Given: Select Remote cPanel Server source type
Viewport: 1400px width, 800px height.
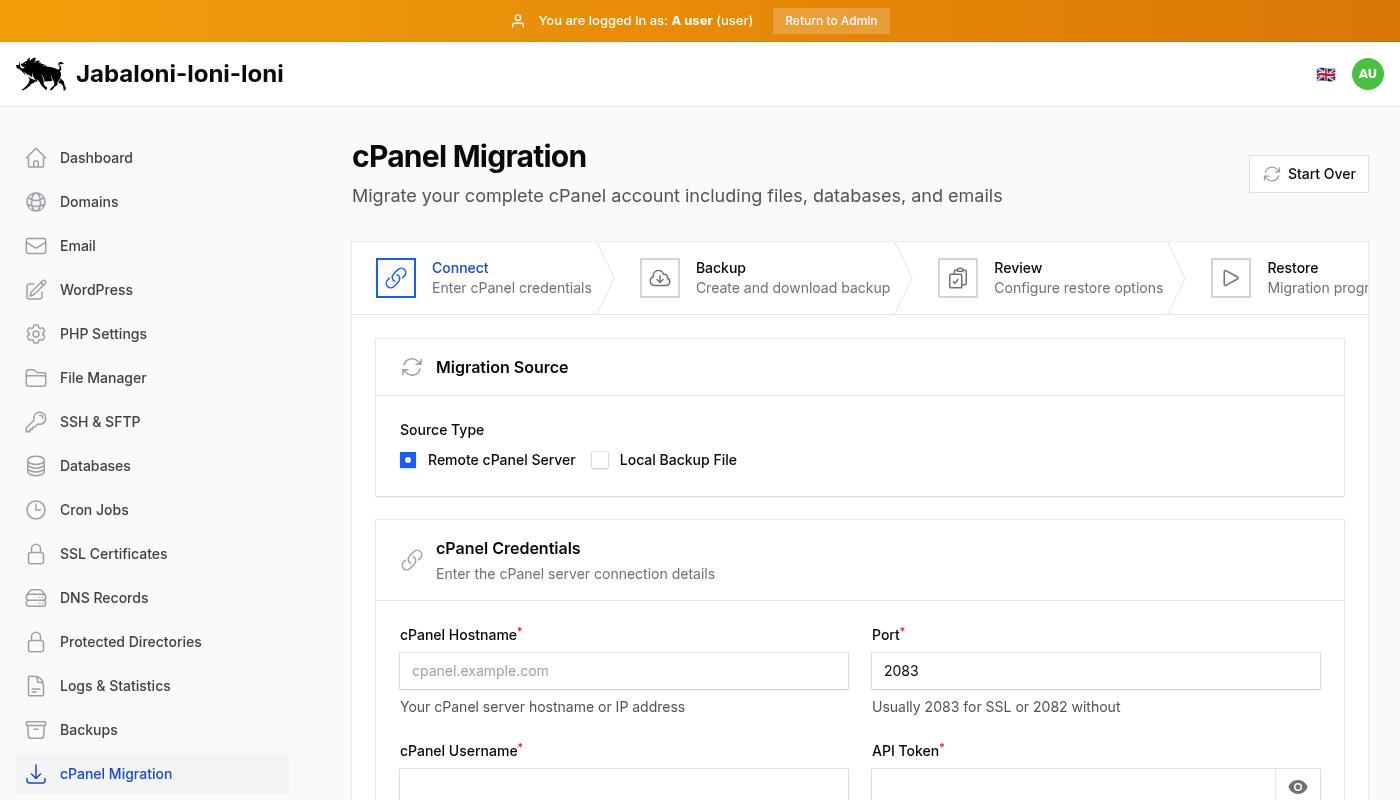Looking at the screenshot, I should (x=408, y=460).
